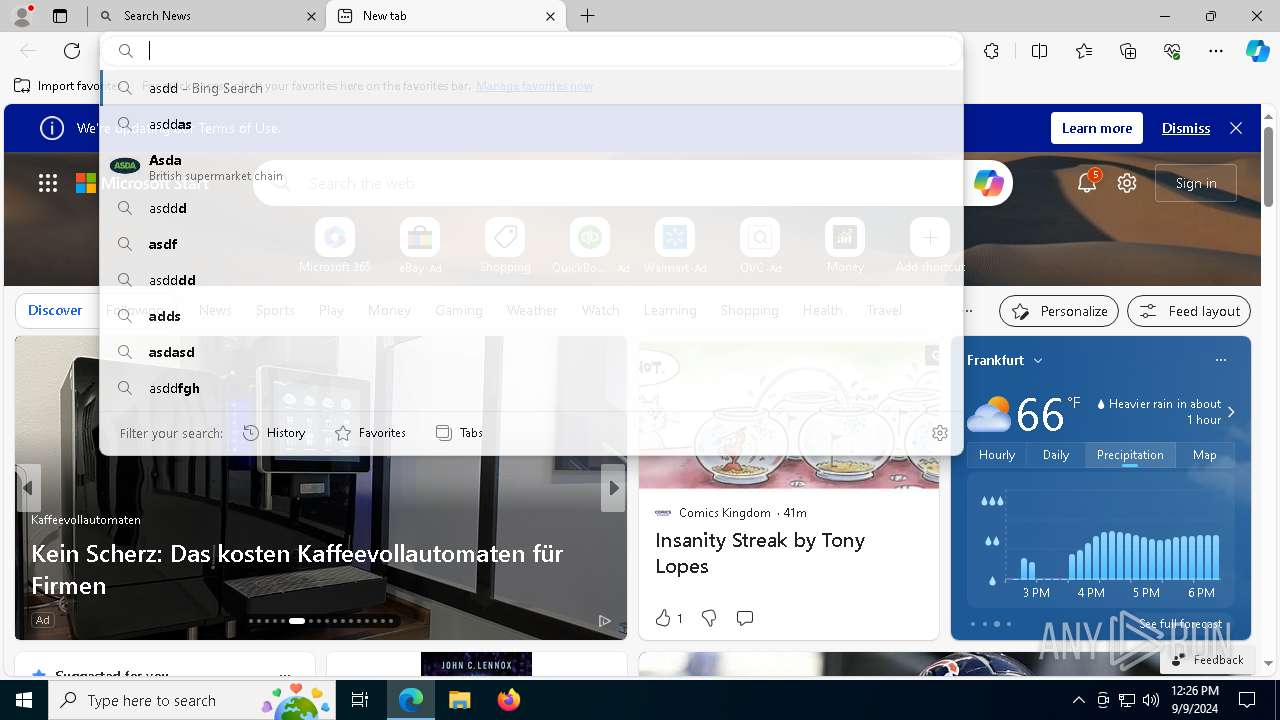1280x720 pixels.
Task: Open Copilot icon in search box
Action: pos(988,183)
